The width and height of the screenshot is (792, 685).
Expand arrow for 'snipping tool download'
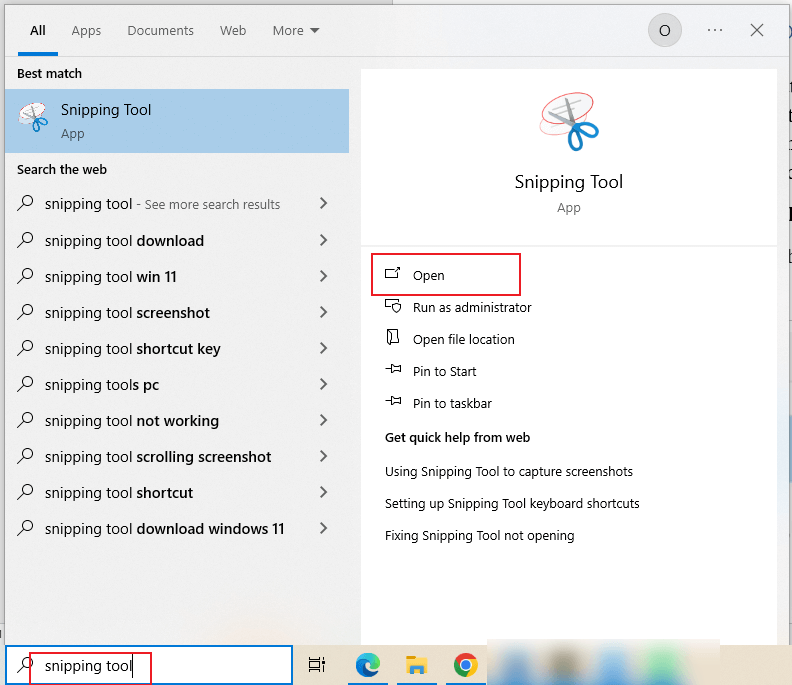tap(324, 240)
